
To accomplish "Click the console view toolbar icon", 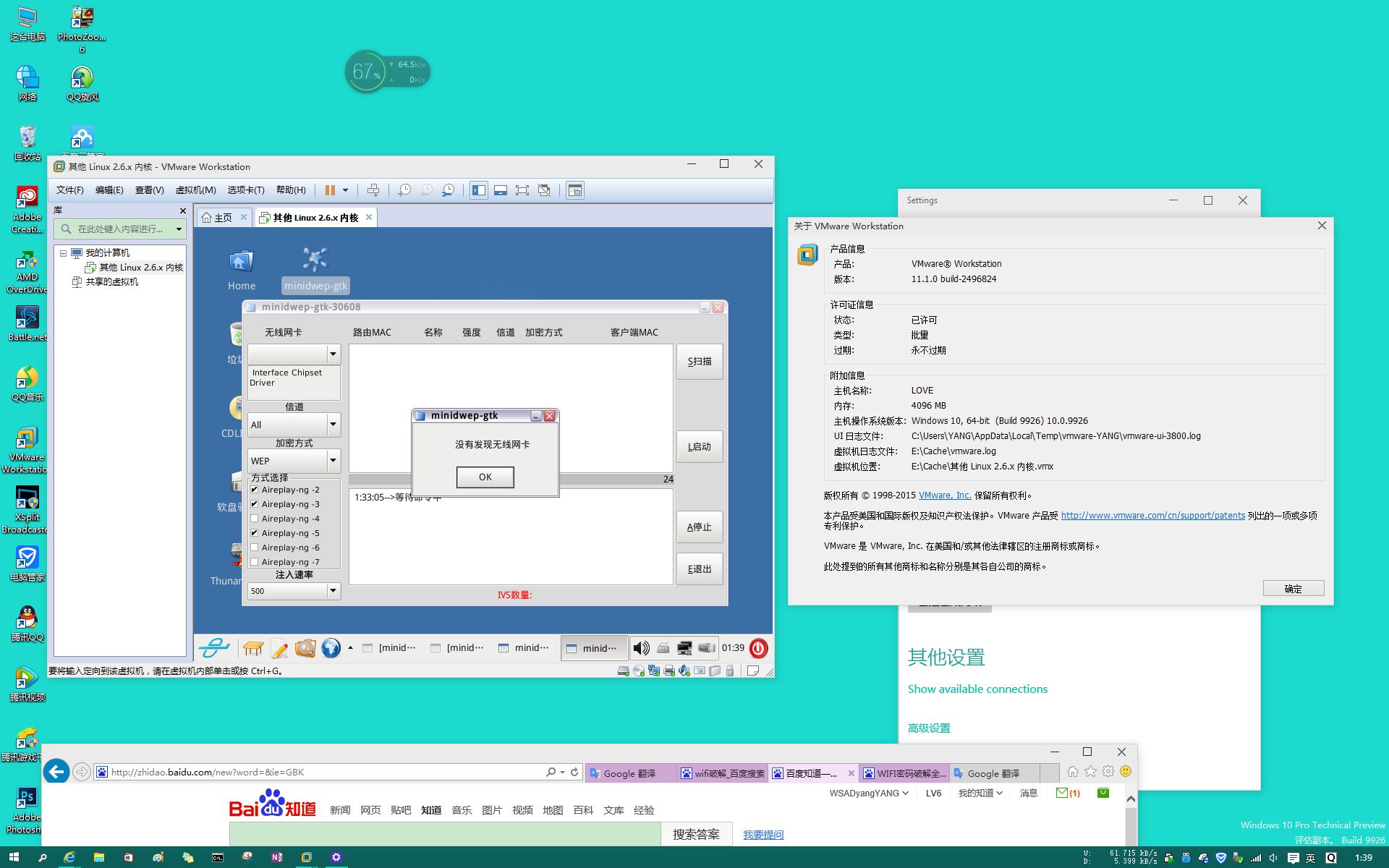I will [575, 190].
